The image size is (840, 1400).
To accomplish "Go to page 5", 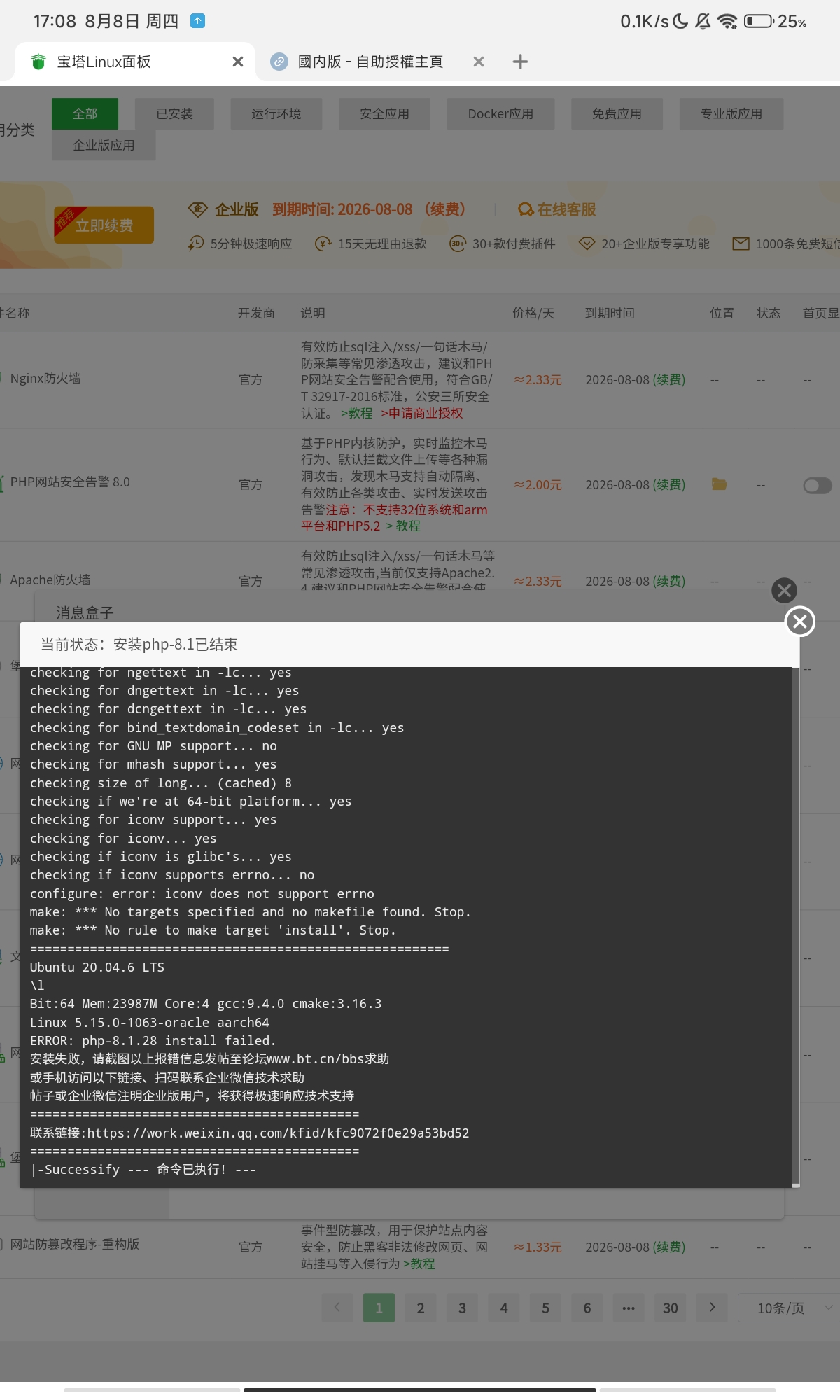I will click(x=545, y=1308).
